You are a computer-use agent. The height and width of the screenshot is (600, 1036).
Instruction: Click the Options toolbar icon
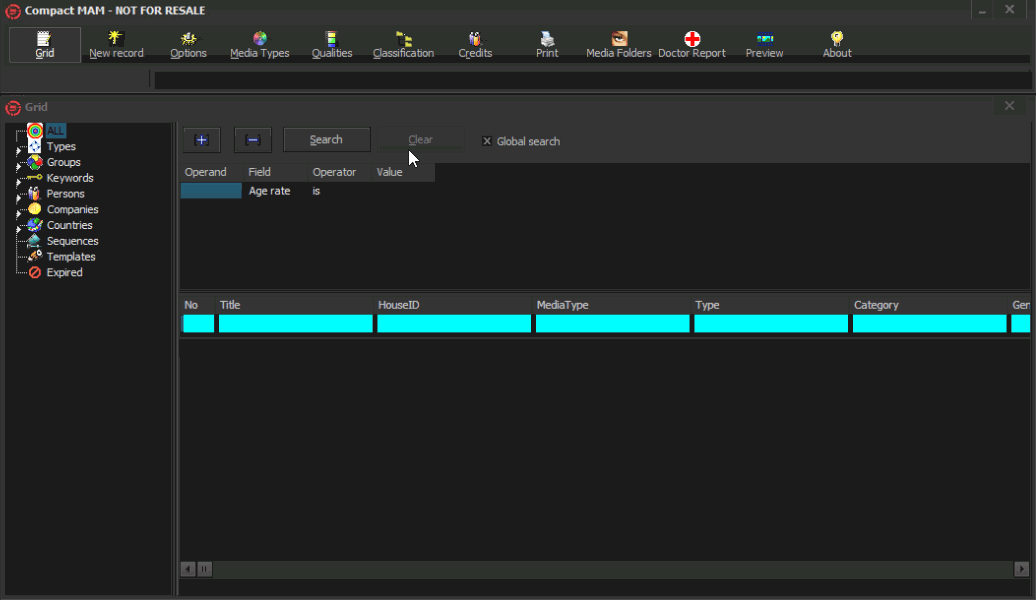pyautogui.click(x=188, y=45)
